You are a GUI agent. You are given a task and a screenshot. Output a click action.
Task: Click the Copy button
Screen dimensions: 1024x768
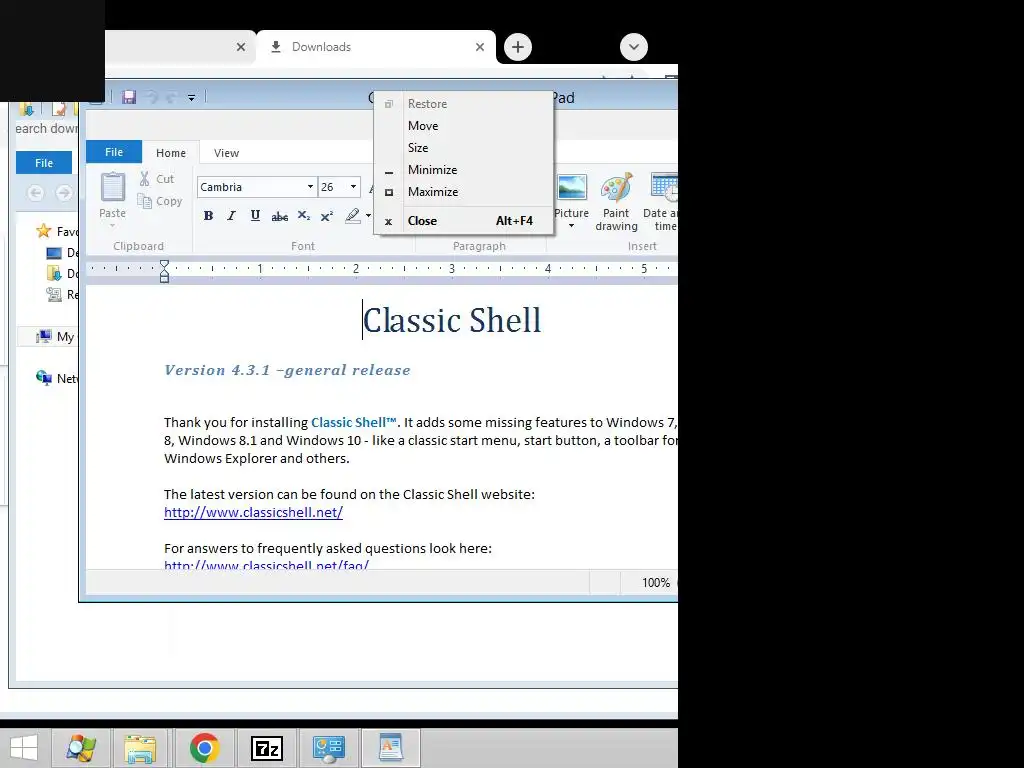(159, 201)
